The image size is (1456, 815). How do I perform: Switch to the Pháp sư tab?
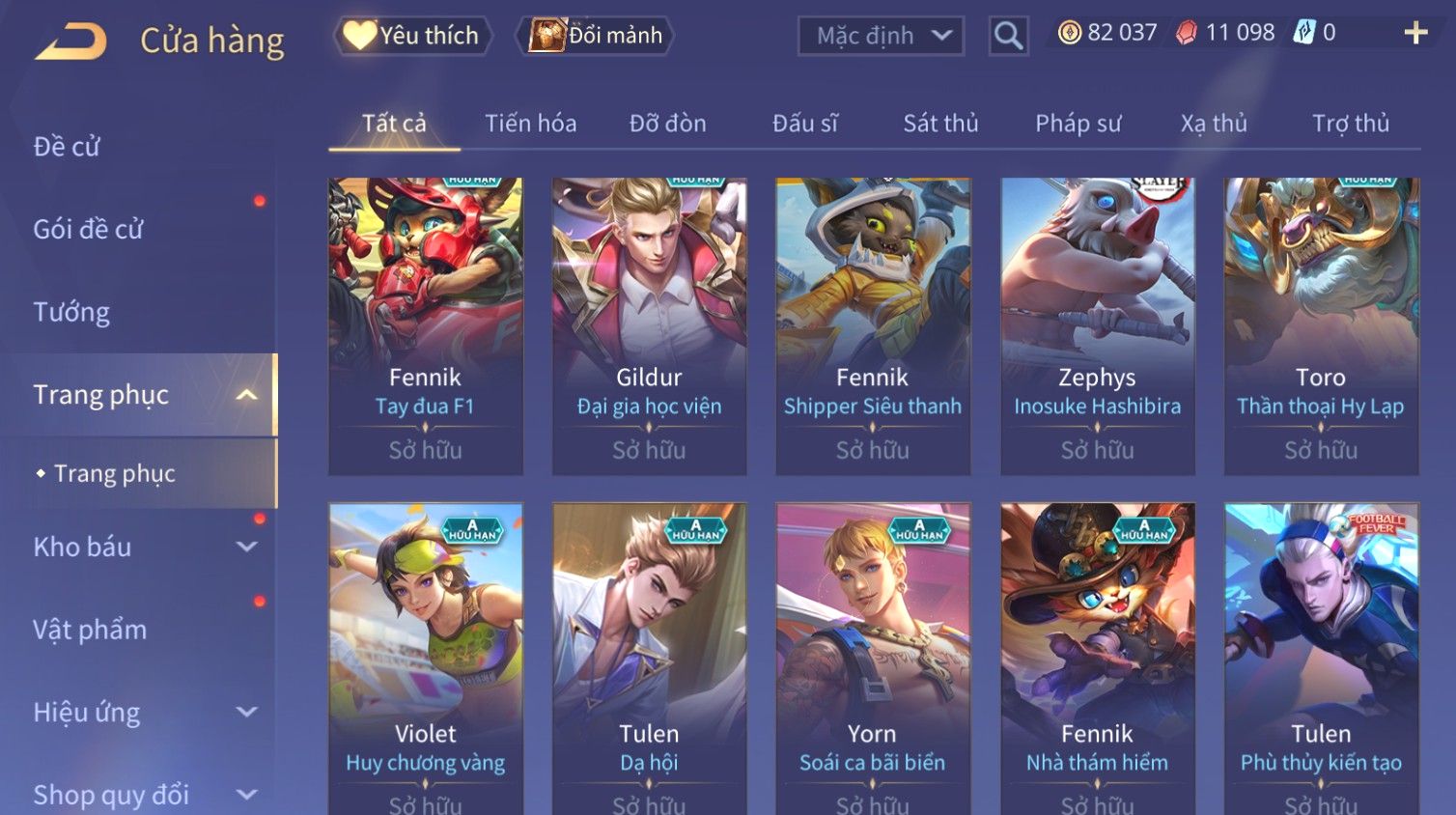pyautogui.click(x=1078, y=124)
